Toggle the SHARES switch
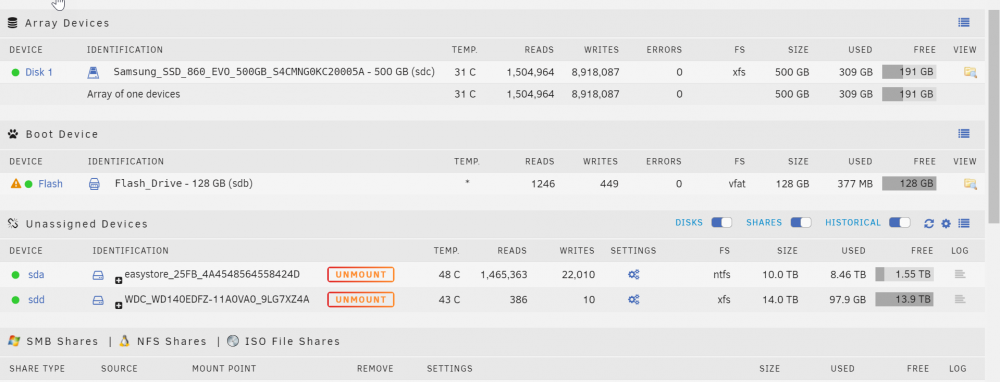Image resolution: width=1000 pixels, height=382 pixels. (801, 223)
